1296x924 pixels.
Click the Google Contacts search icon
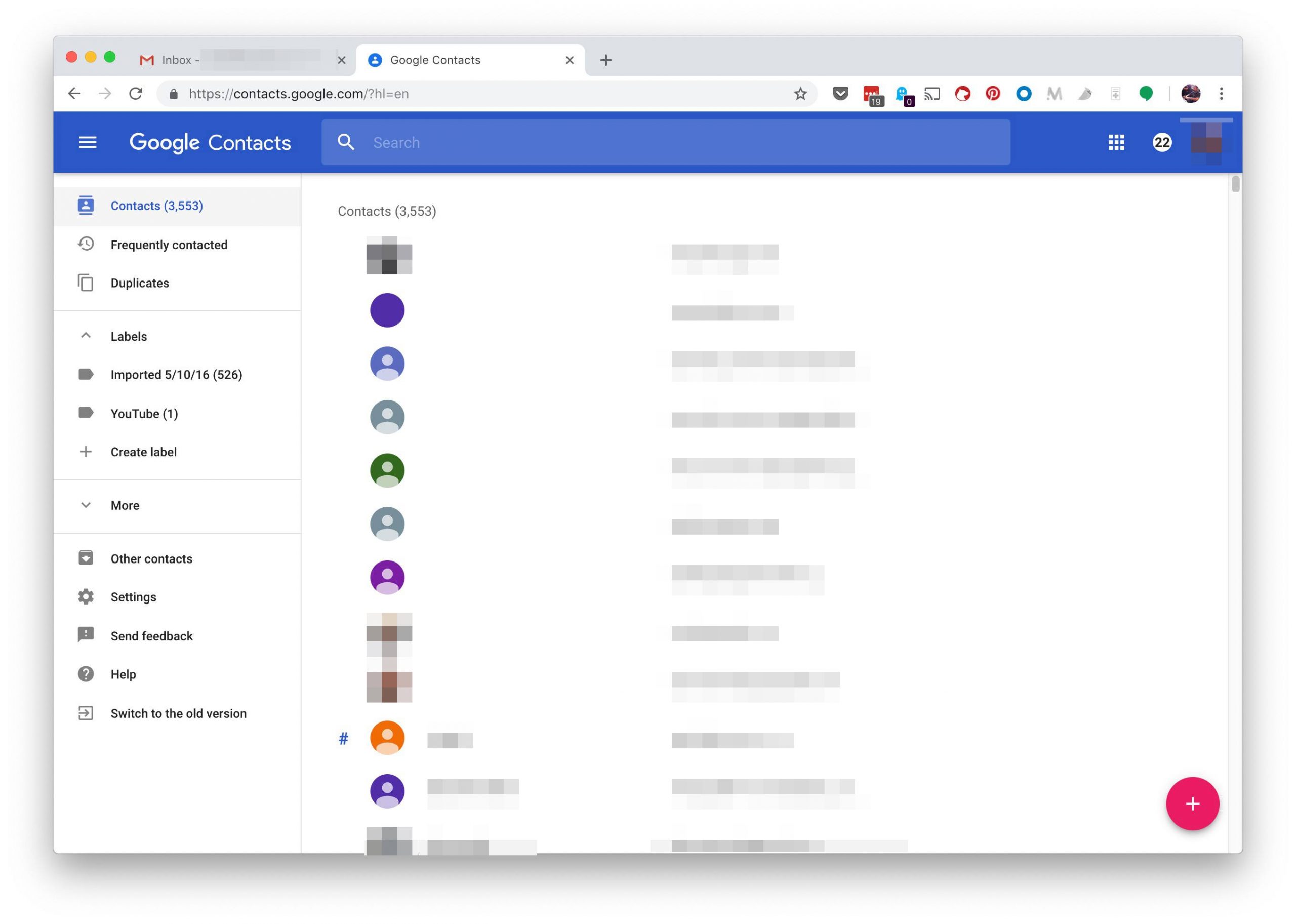point(346,141)
